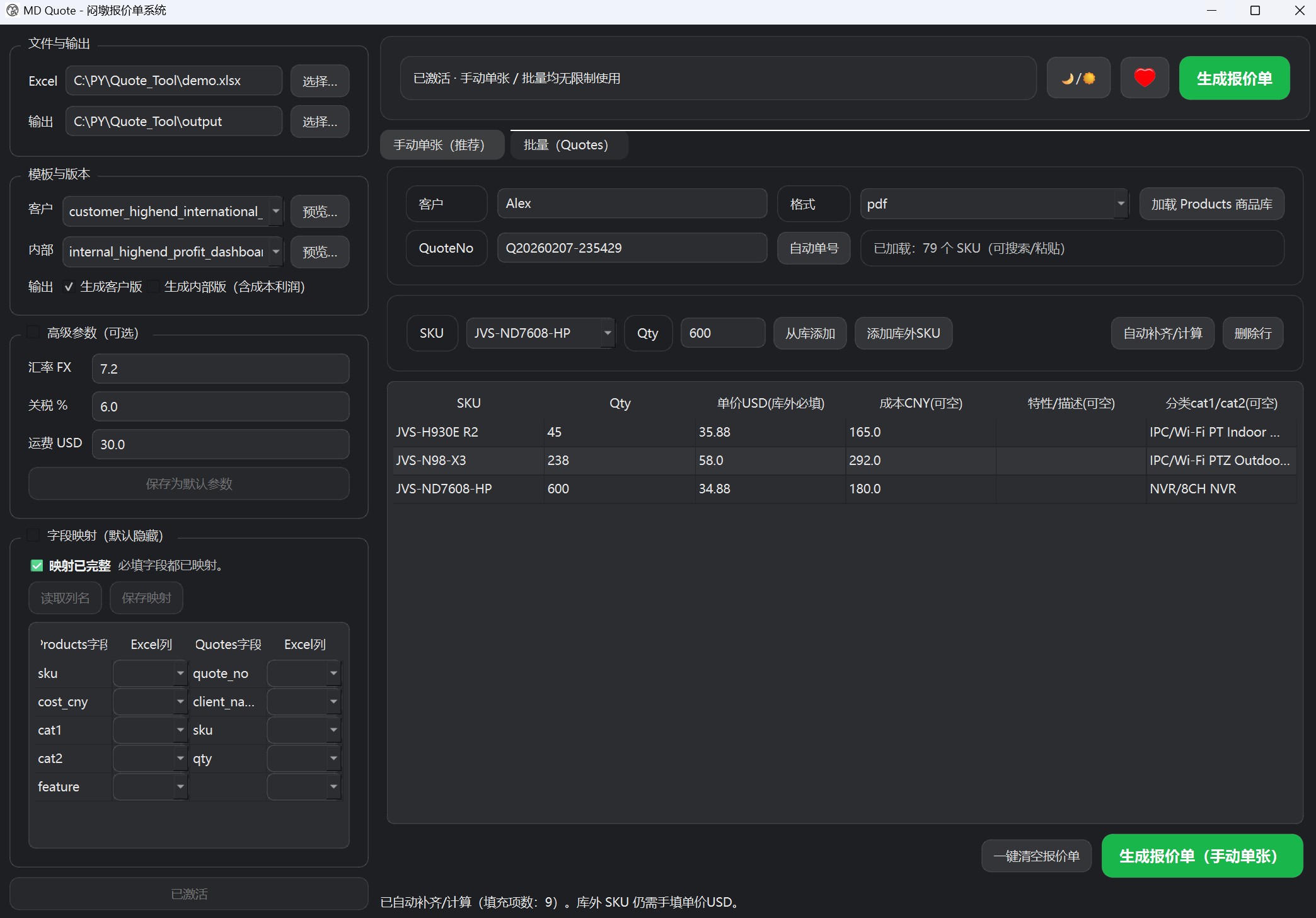The height and width of the screenshot is (918, 1316).
Task: Enable 生成内部版 (含成本利润) checkbox
Action: pyautogui.click(x=154, y=287)
